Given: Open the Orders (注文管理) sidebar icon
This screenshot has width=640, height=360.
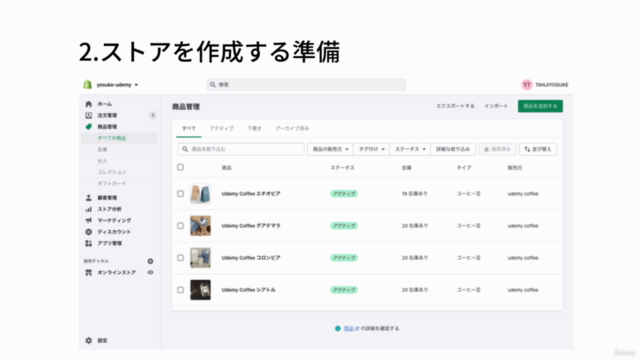Looking at the screenshot, I should click(89, 116).
